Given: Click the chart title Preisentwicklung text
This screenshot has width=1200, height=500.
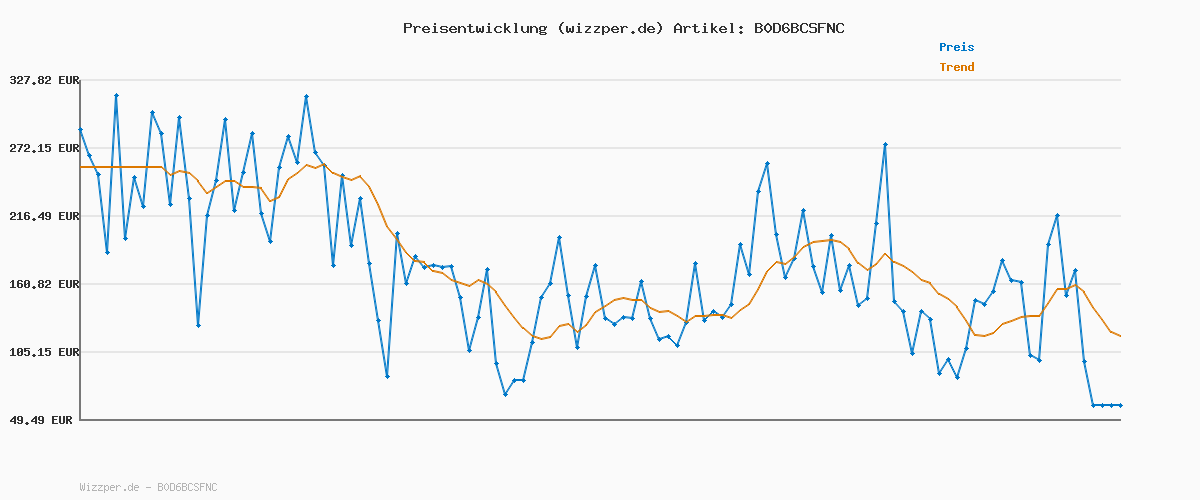Looking at the screenshot, I should tap(474, 28).
